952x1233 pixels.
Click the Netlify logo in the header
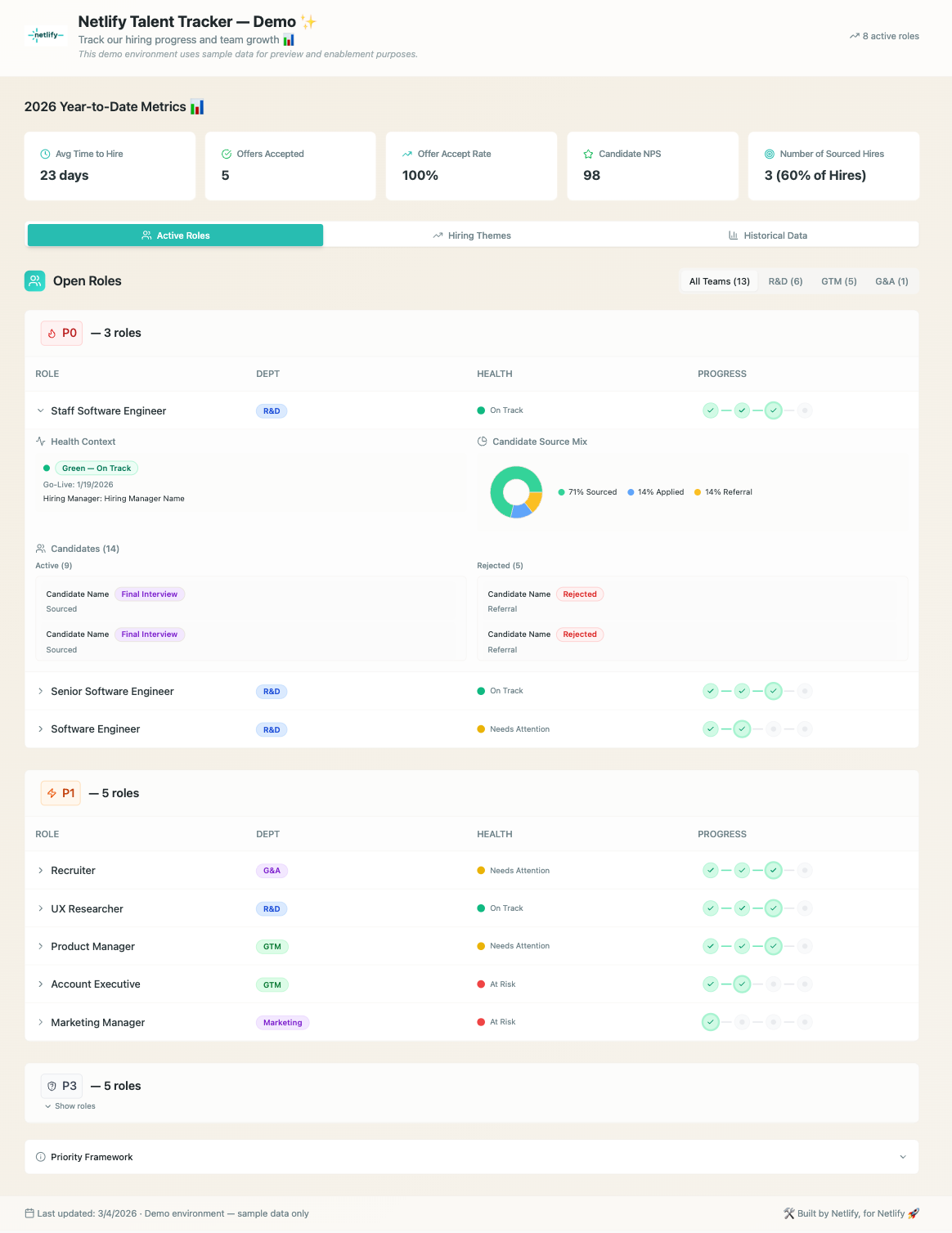pyautogui.click(x=46, y=35)
